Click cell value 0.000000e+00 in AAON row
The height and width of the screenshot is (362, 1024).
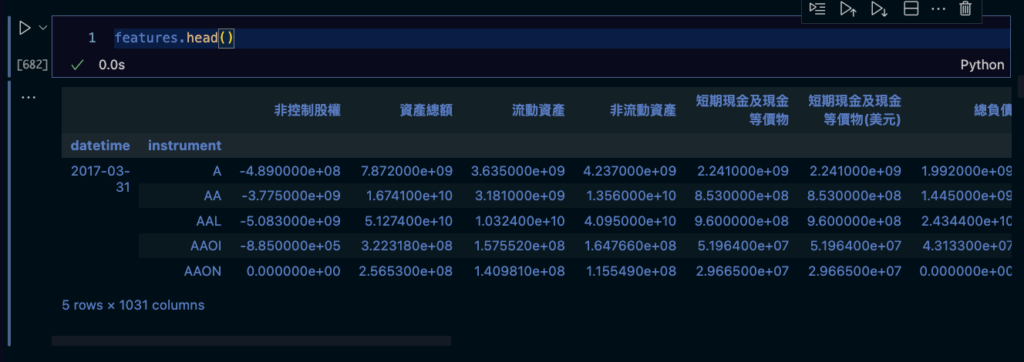(294, 271)
